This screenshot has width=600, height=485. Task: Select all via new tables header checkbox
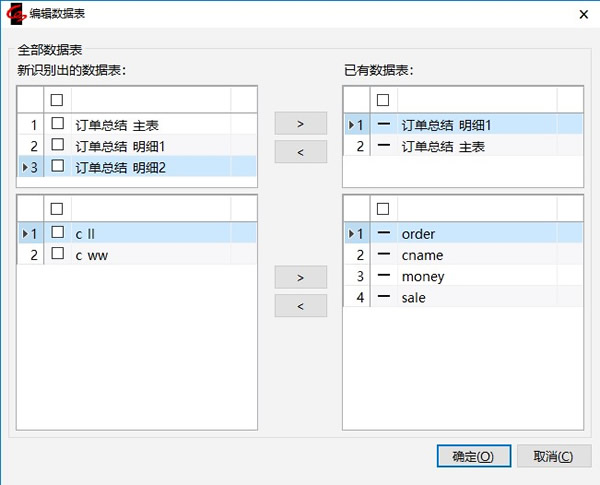click(58, 99)
